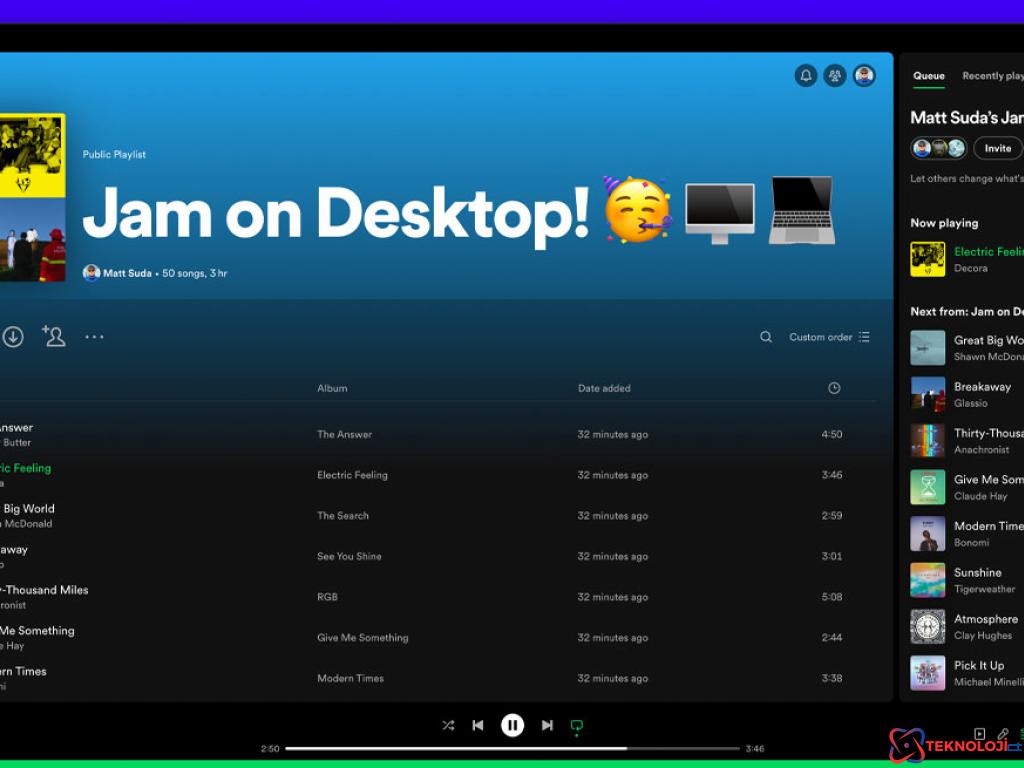The width and height of the screenshot is (1024, 768).
Task: Seek within the song progress bar
Action: pos(513,748)
